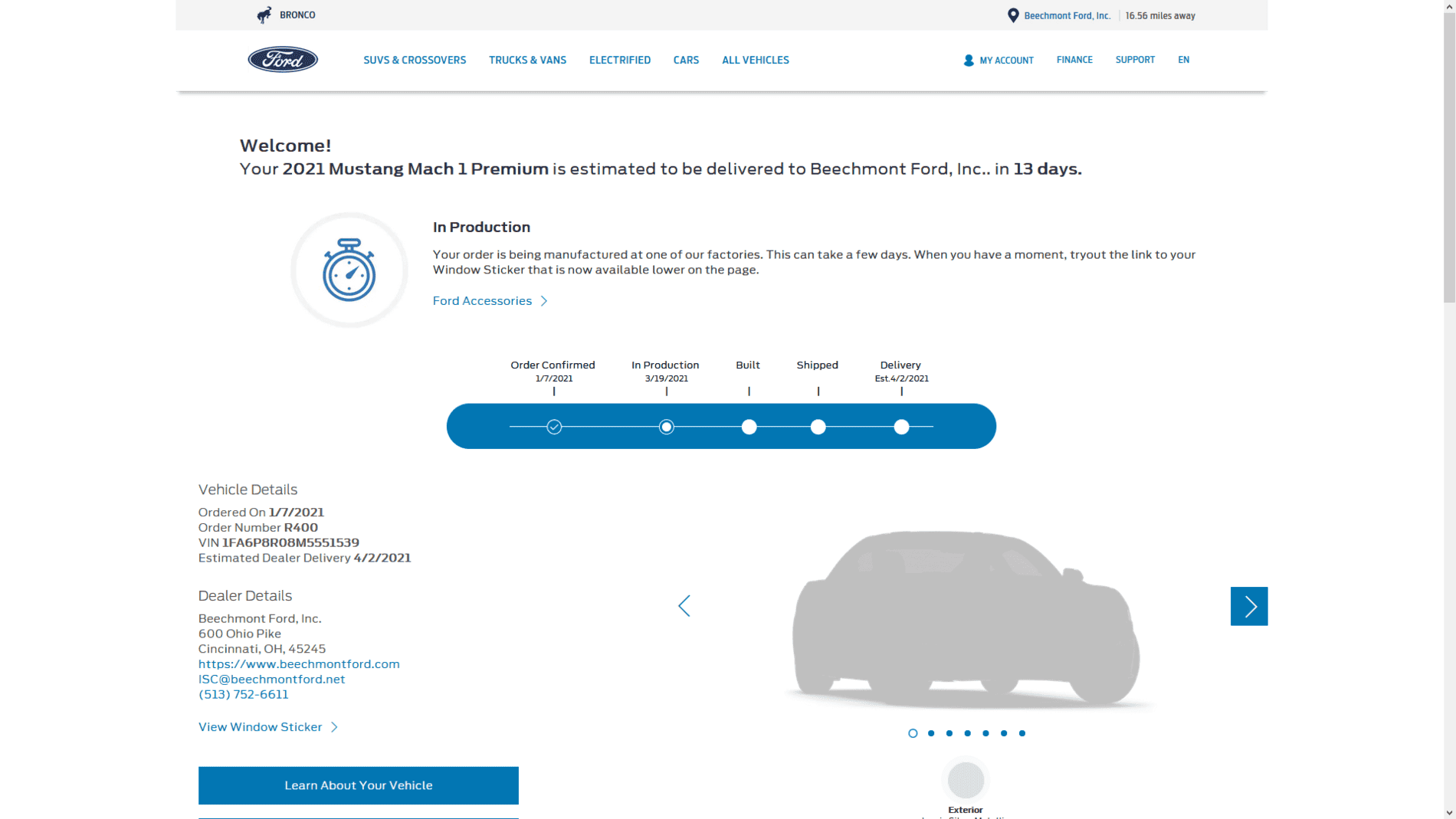Open the Bronco link in top bar

point(297,15)
